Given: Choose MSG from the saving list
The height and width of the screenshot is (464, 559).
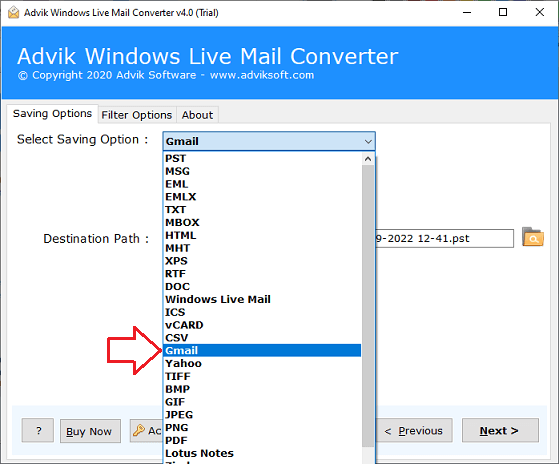Looking at the screenshot, I should (262, 171).
